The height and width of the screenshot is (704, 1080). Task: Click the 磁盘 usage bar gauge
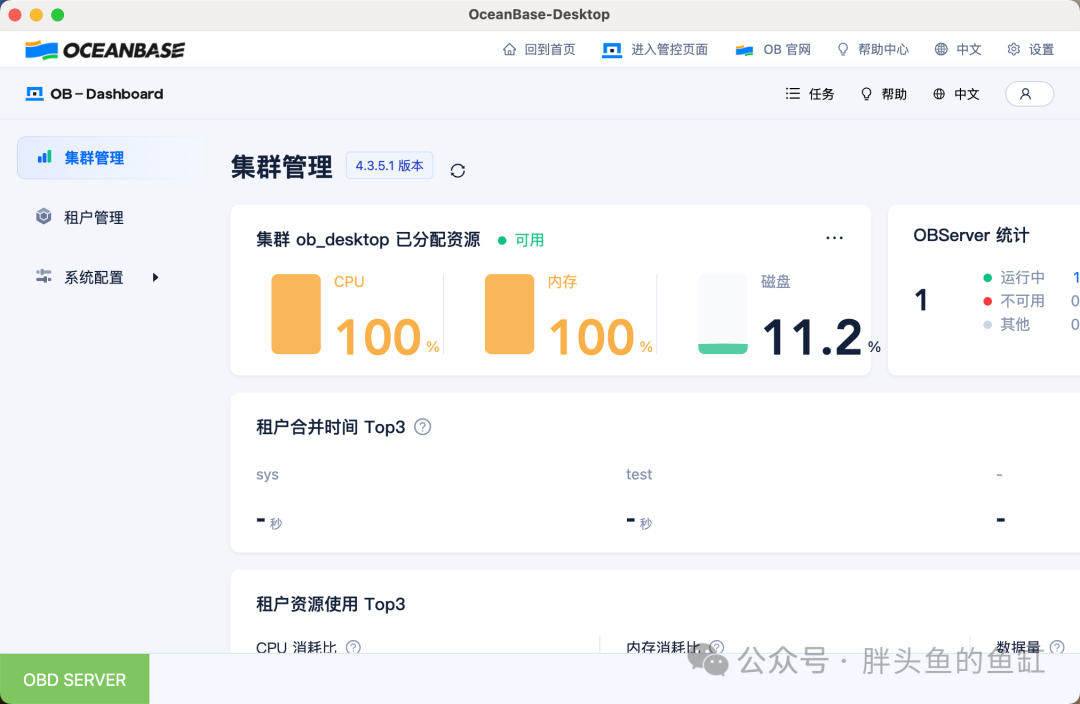click(x=723, y=314)
